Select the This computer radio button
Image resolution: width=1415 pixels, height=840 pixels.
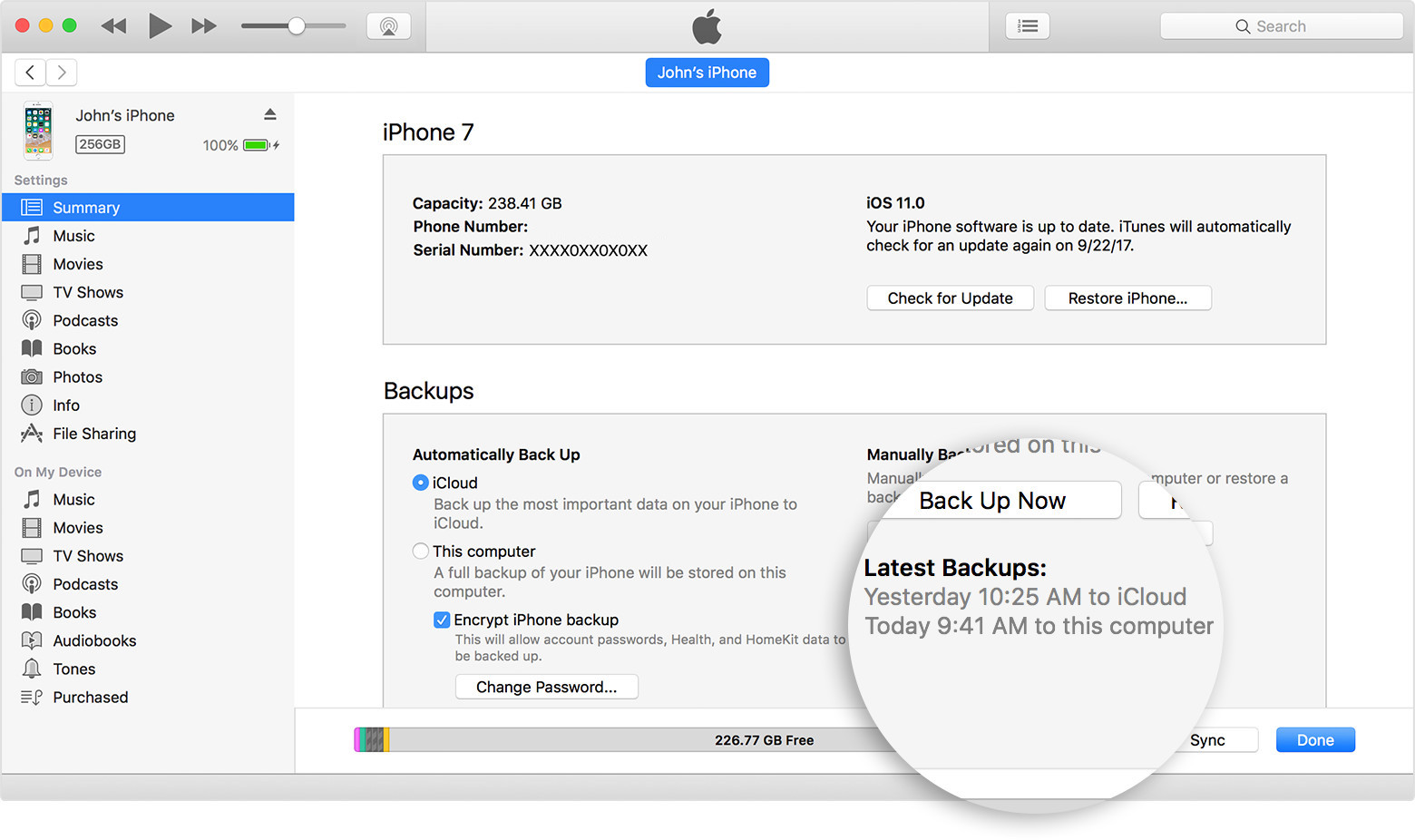[x=420, y=551]
